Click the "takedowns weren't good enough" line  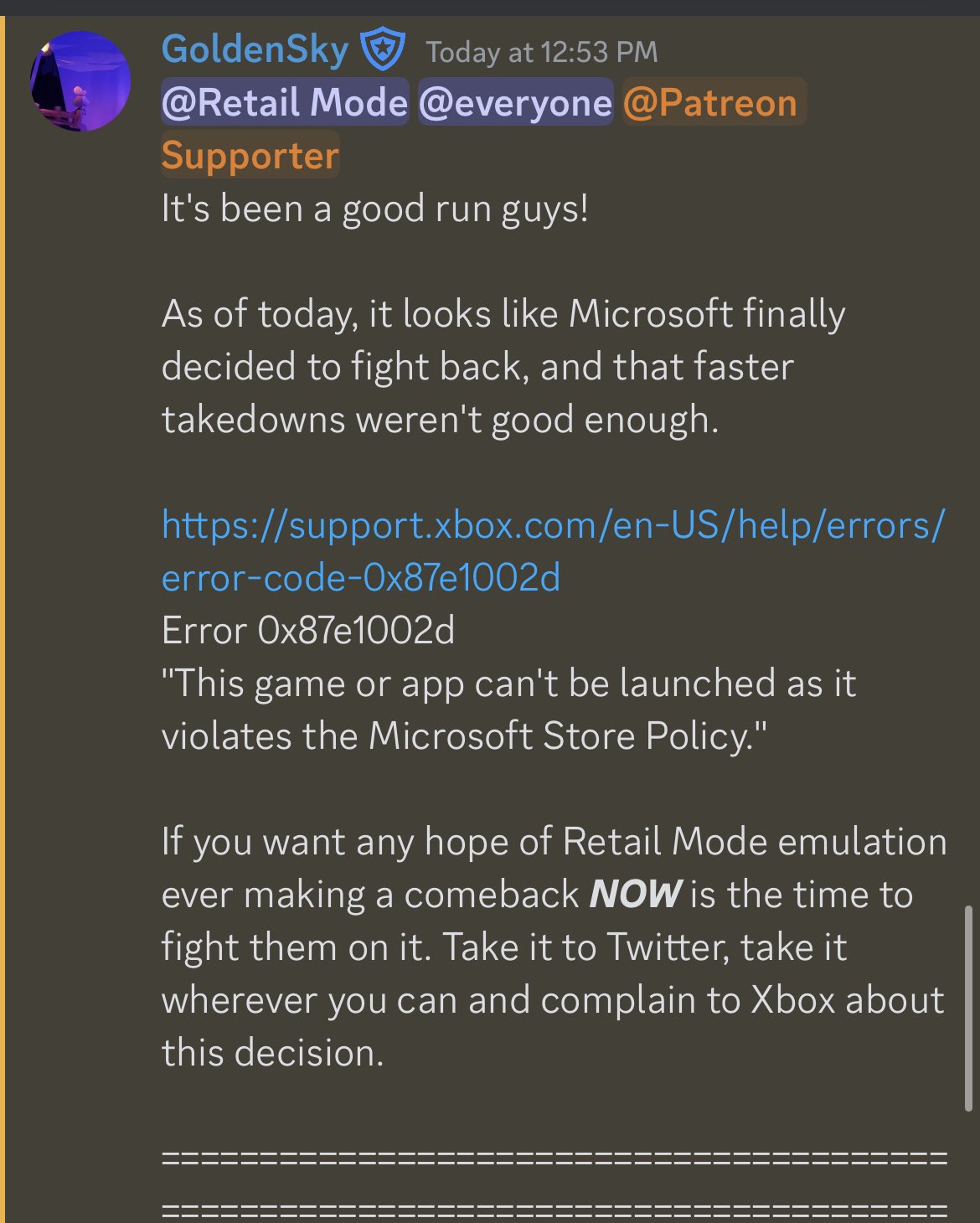(x=440, y=419)
